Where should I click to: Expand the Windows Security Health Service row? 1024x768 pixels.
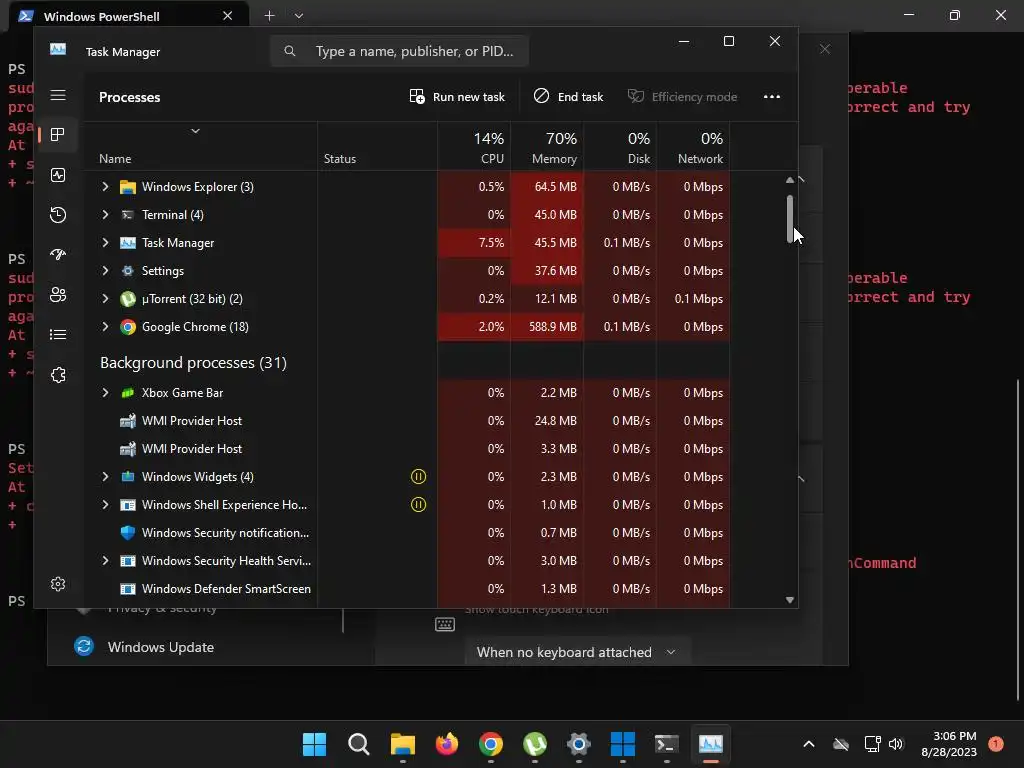point(105,561)
